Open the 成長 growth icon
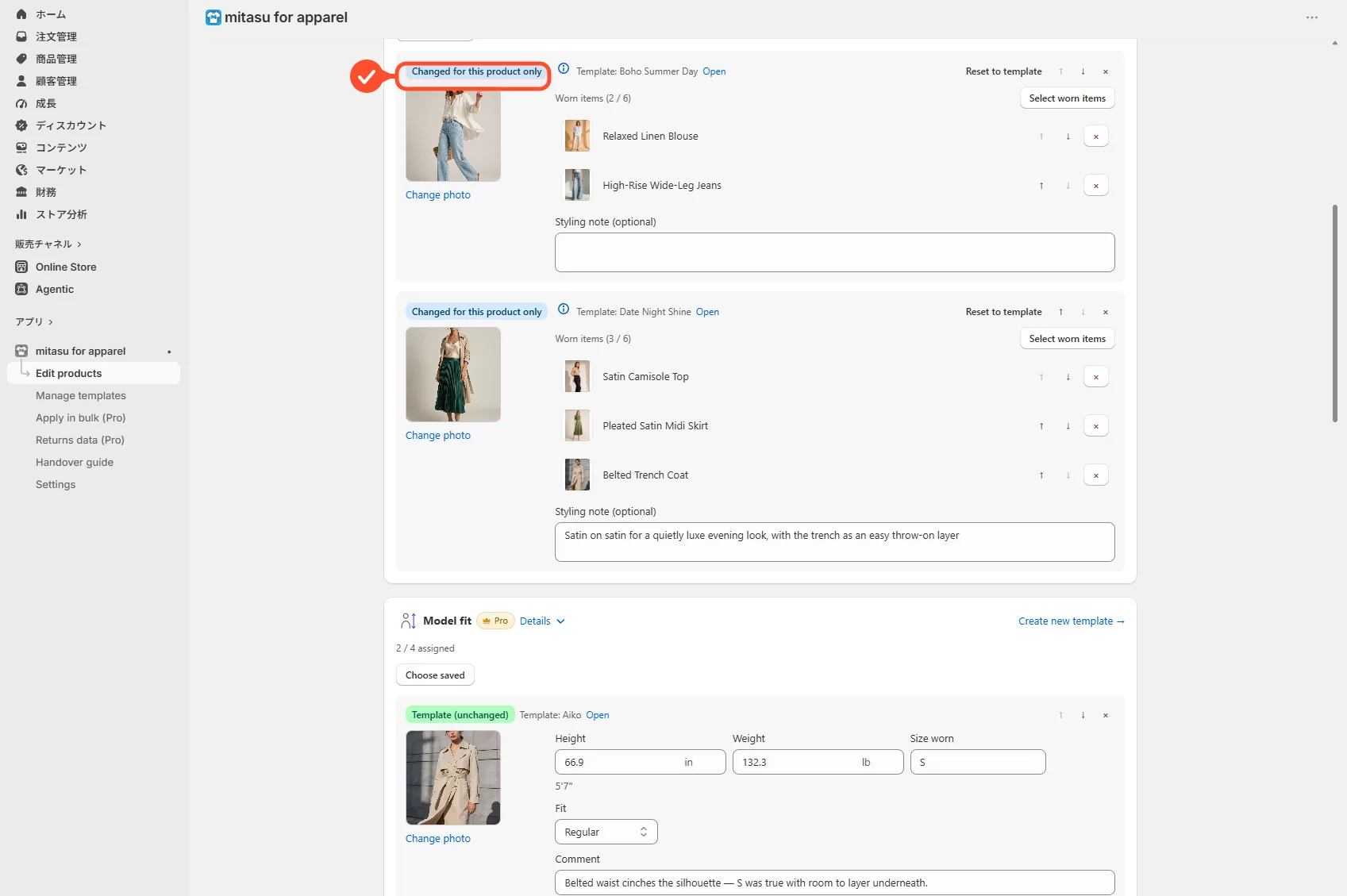The image size is (1347, 896). (21, 103)
